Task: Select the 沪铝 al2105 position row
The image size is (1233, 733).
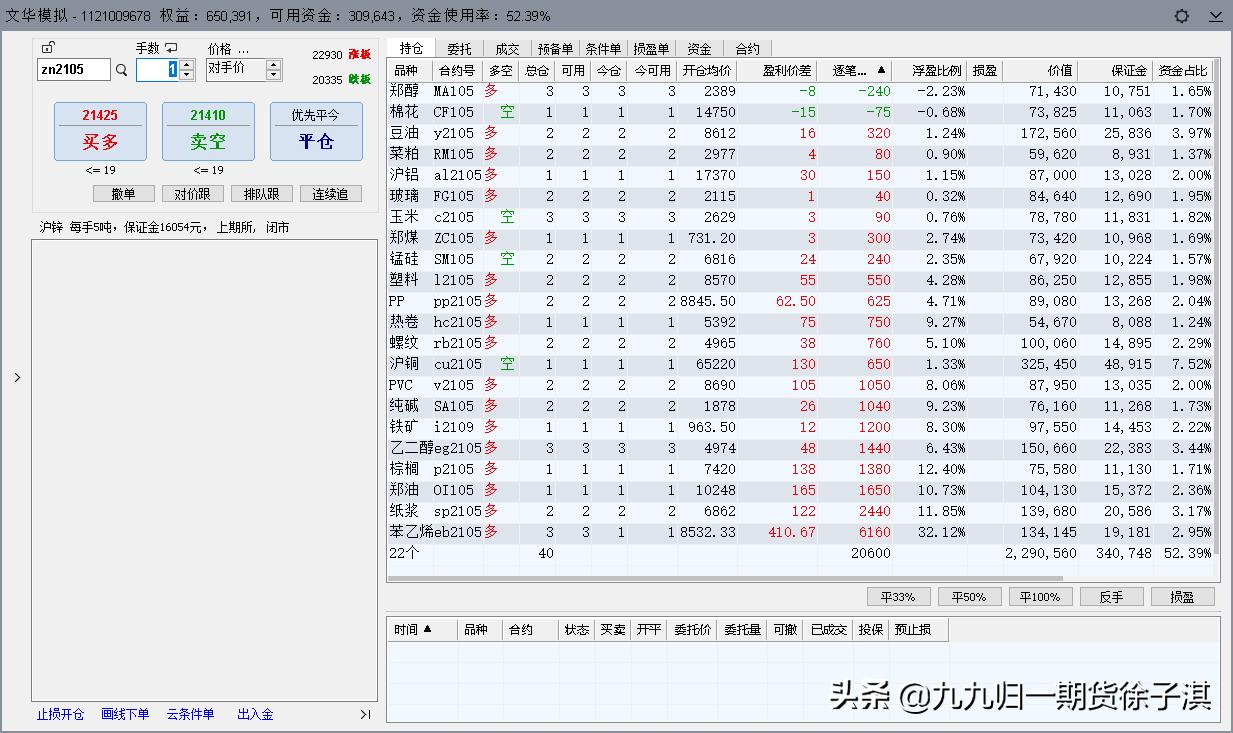Action: (800, 175)
